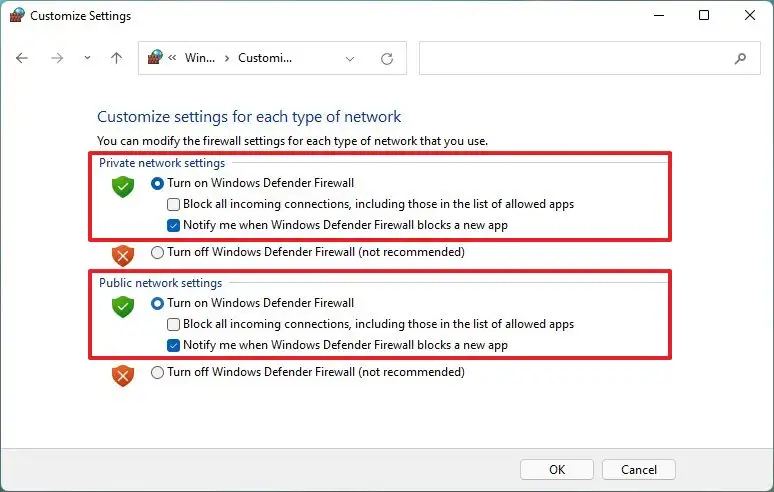Expand the address bar history chevron
Viewport: 774px width, 492px height.
350,59
